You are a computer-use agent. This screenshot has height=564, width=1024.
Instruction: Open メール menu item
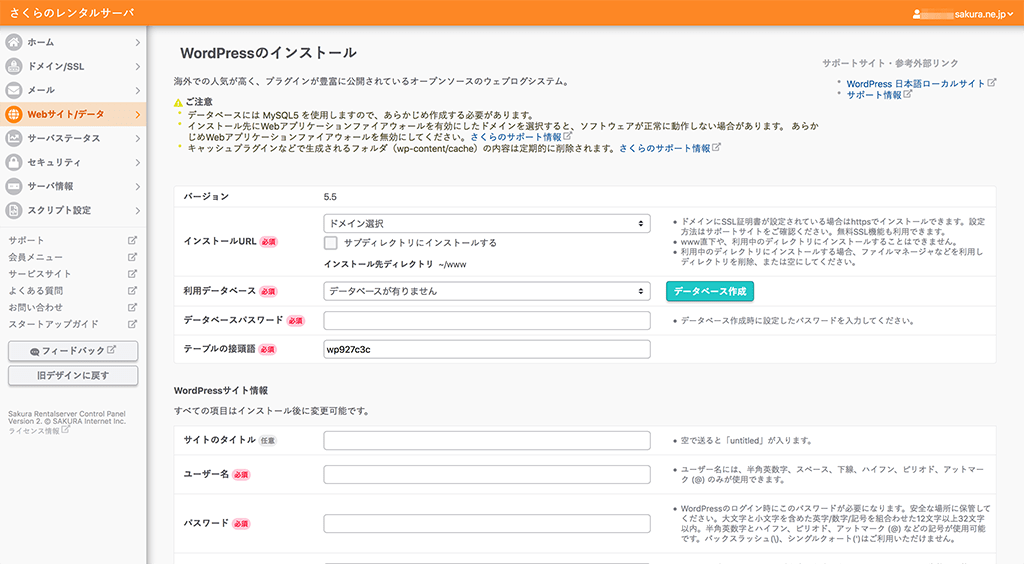point(73,90)
